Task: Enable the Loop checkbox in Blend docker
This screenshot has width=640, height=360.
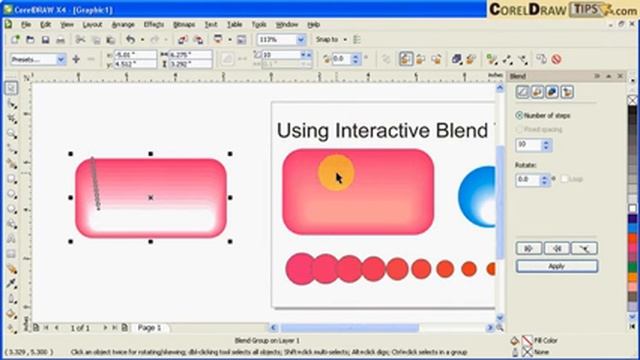Action: pos(564,179)
